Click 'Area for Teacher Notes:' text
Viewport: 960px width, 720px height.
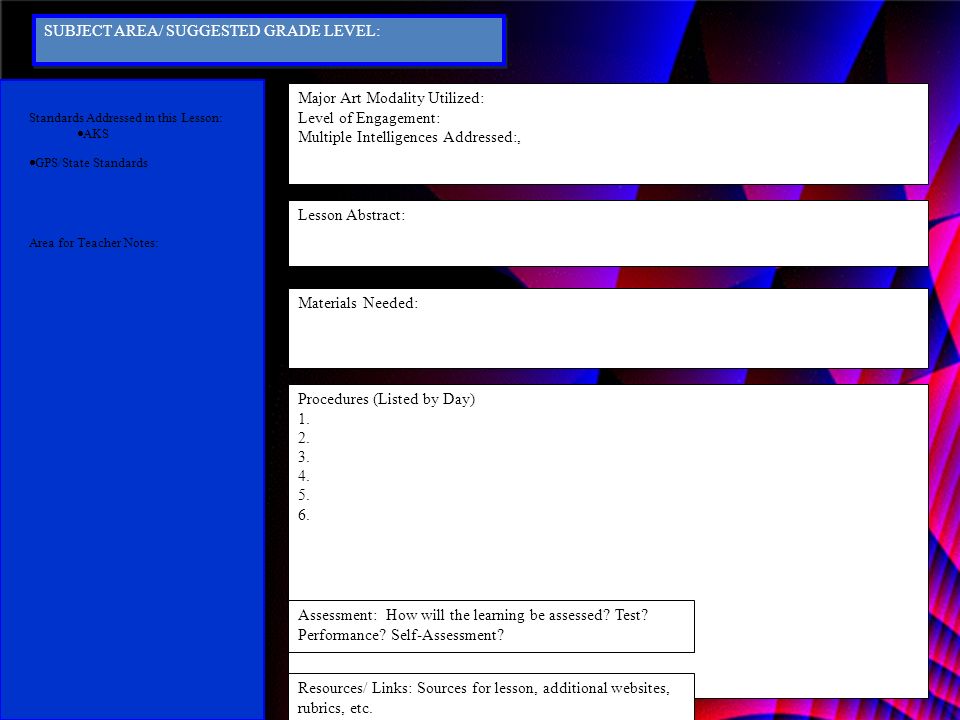click(93, 242)
